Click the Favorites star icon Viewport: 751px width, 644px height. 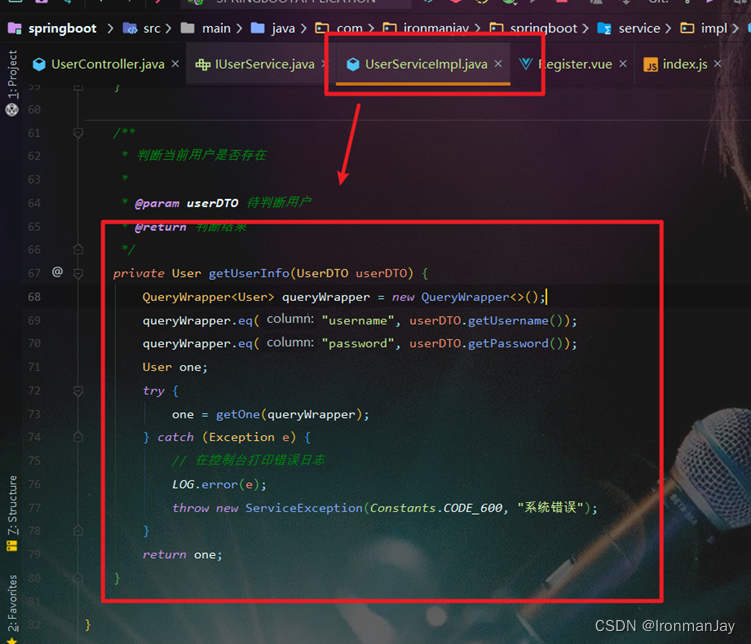pyautogui.click(x=12, y=640)
